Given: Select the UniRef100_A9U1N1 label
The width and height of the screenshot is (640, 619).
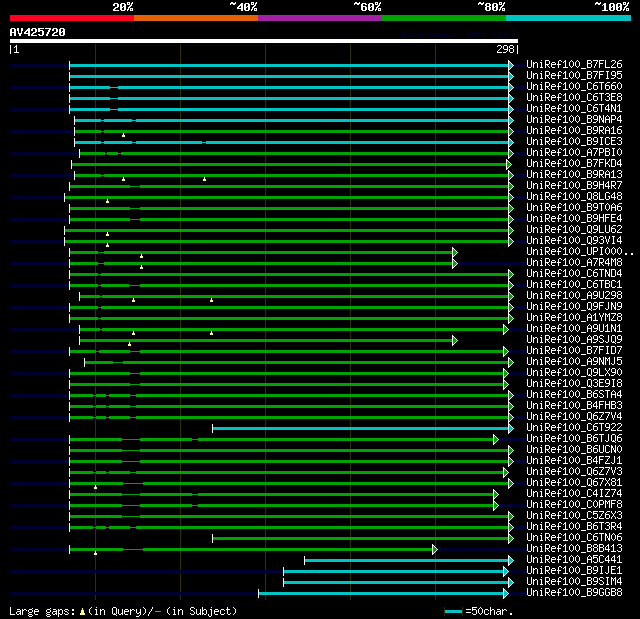Looking at the screenshot, I should 574,329.
